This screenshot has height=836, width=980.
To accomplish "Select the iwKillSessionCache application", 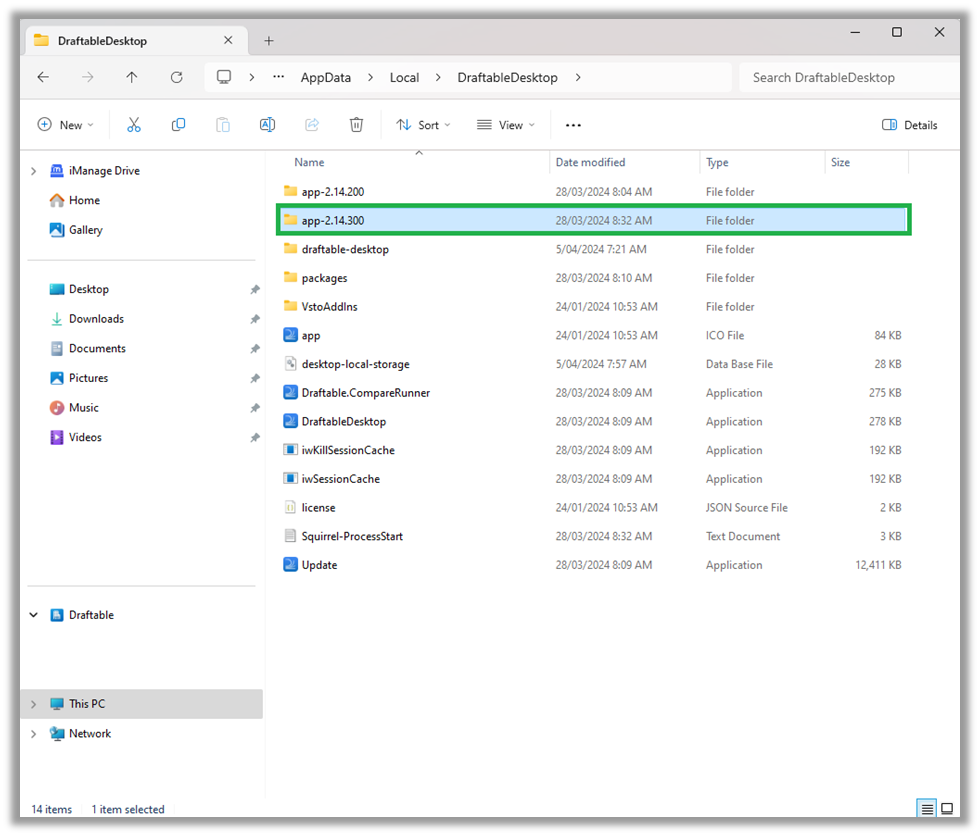I will pos(592,450).
